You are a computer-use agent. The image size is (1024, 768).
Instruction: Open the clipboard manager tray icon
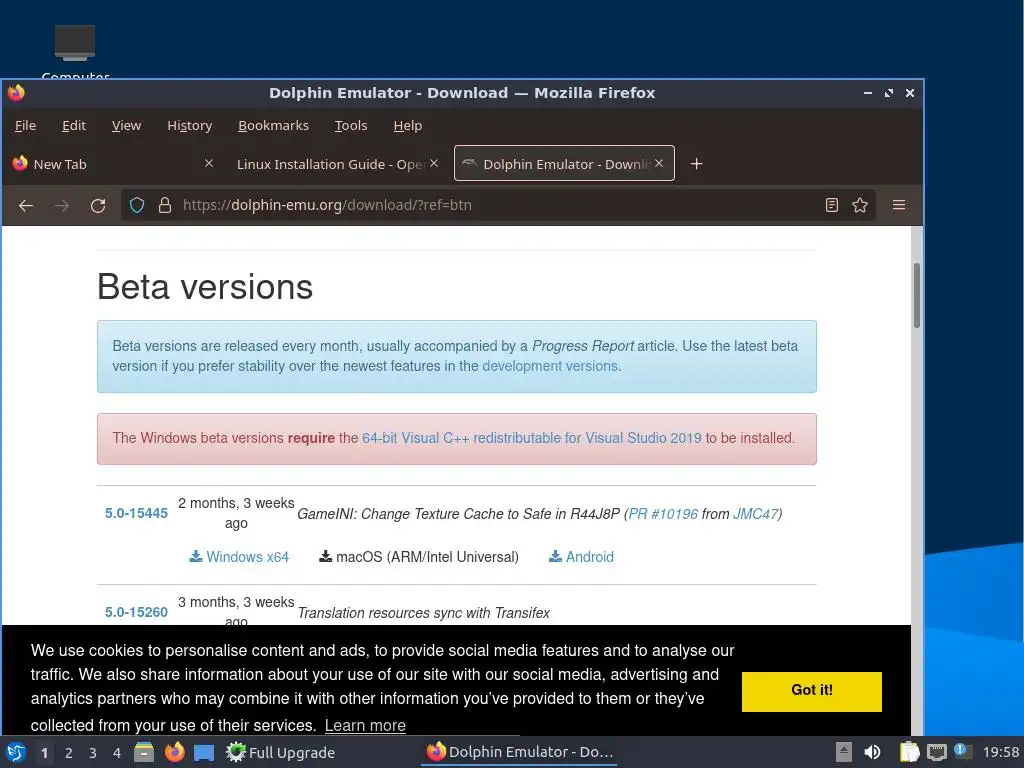(909, 752)
